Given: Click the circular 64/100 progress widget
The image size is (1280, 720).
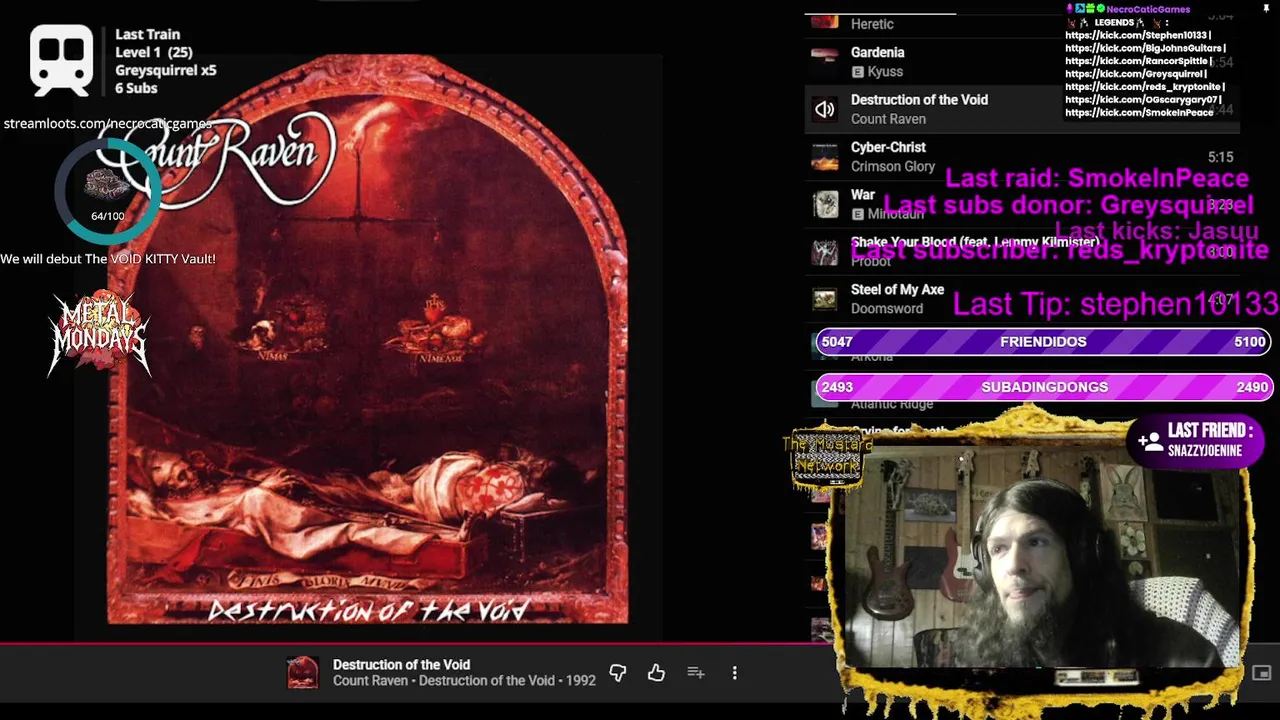Looking at the screenshot, I should (x=107, y=190).
